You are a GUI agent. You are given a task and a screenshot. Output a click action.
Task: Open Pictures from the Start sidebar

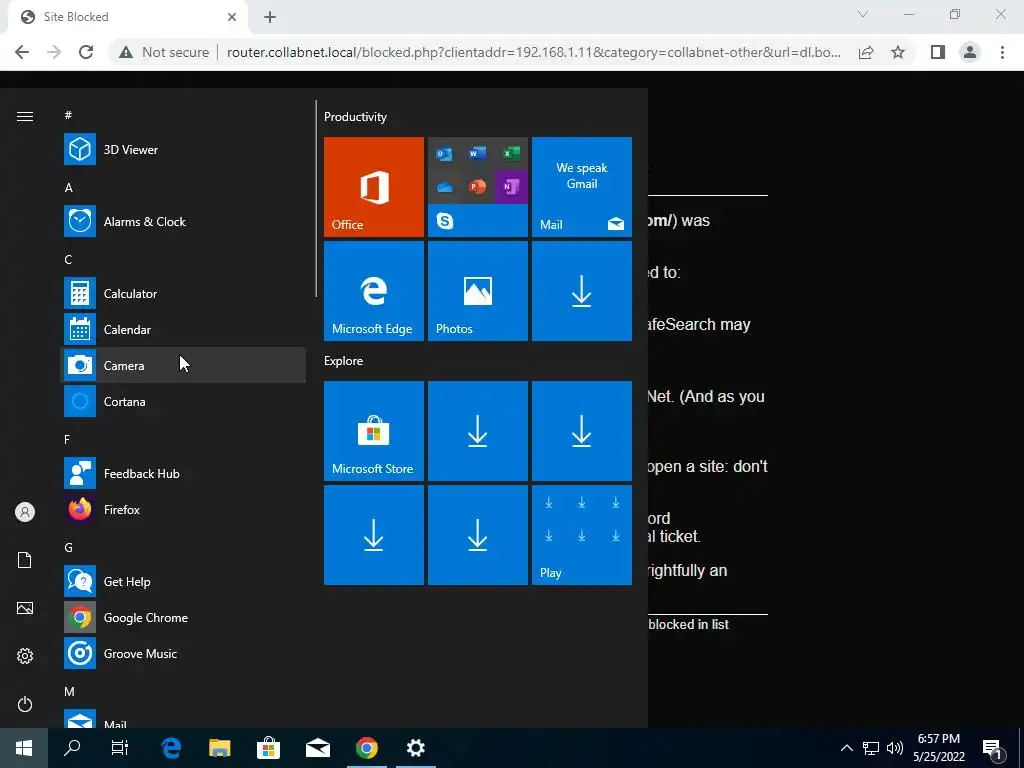coord(25,608)
